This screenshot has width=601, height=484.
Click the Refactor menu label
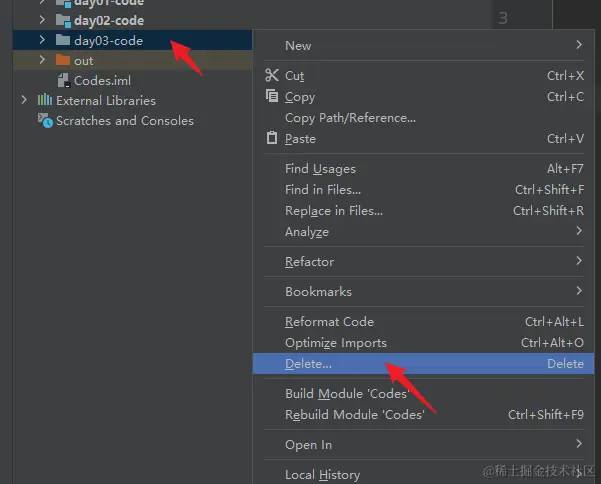(309, 262)
